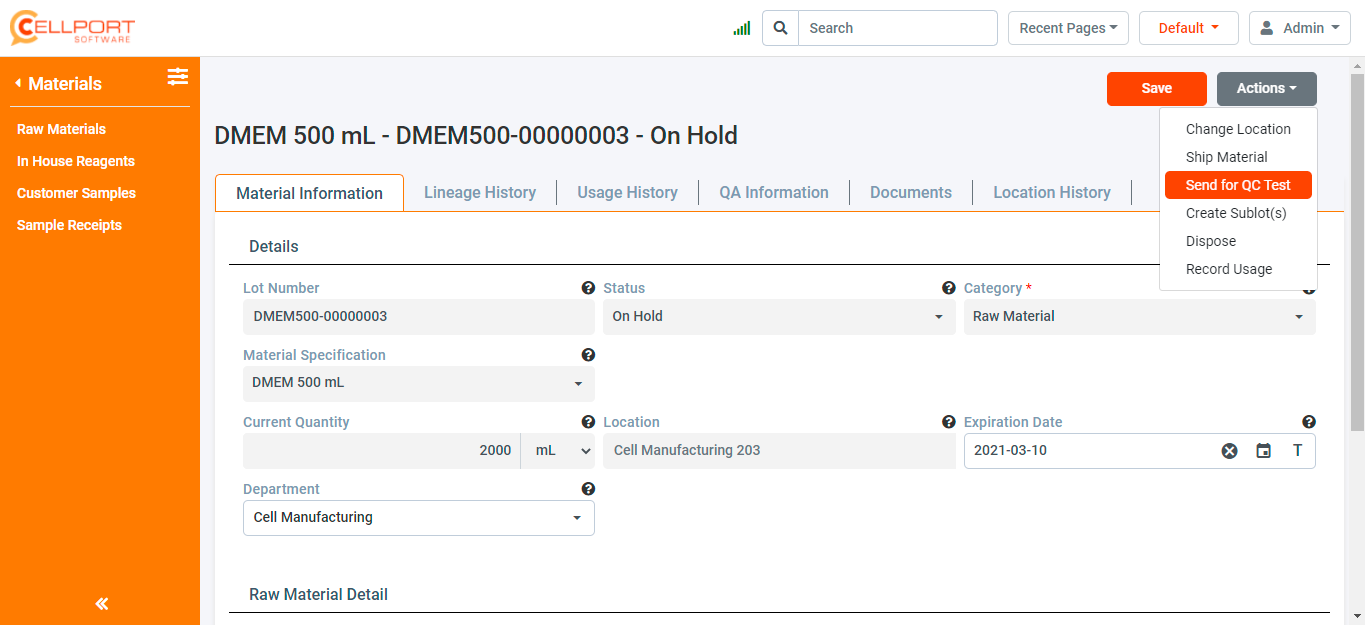Image resolution: width=1365 pixels, height=625 pixels.
Task: Click the signal strength bars icon
Action: coord(741,29)
